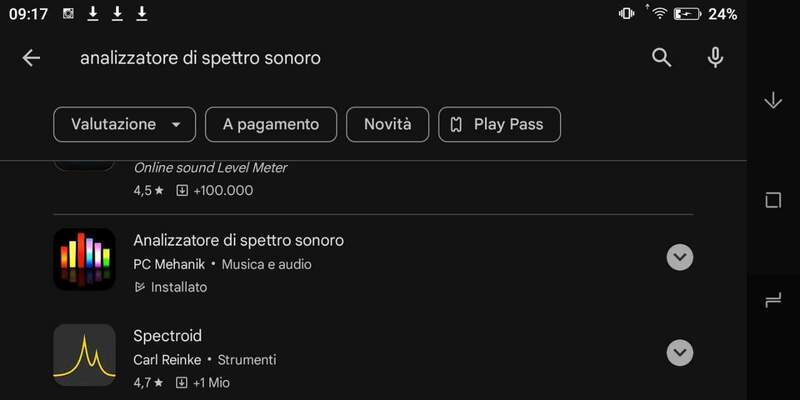The image size is (800, 400).
Task: Tap the square recent apps button
Action: [772, 200]
